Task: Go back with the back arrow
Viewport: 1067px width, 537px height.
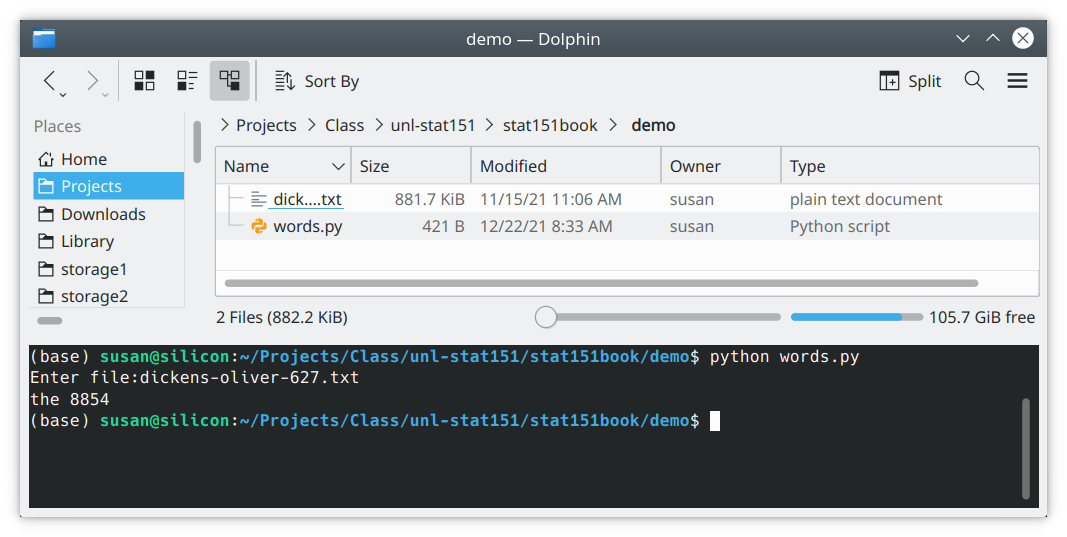Action: (49, 80)
